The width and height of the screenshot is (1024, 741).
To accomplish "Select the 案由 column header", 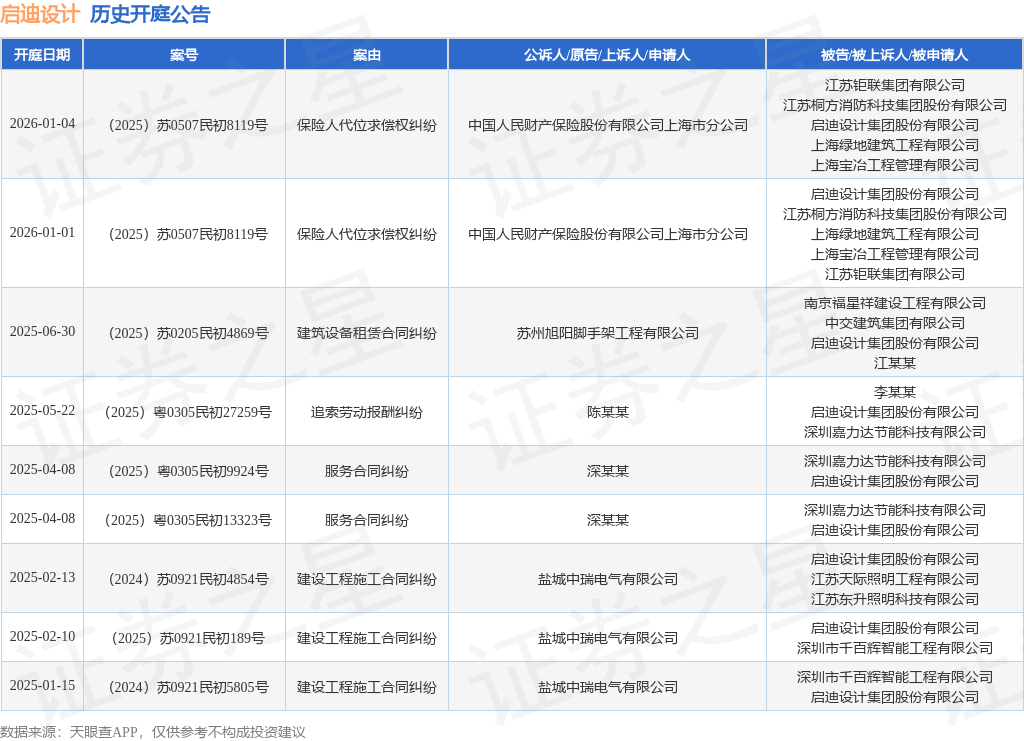I will (x=366, y=55).
